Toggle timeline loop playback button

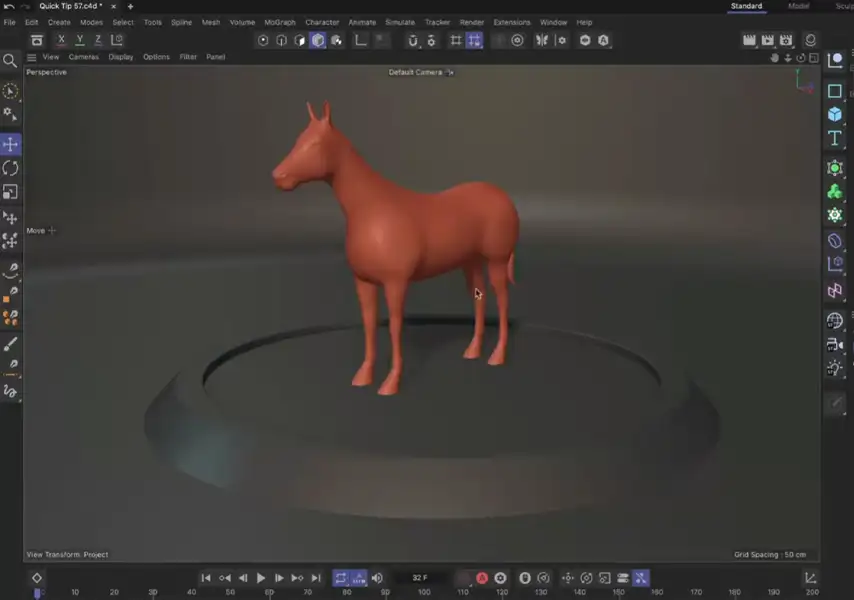(341, 578)
